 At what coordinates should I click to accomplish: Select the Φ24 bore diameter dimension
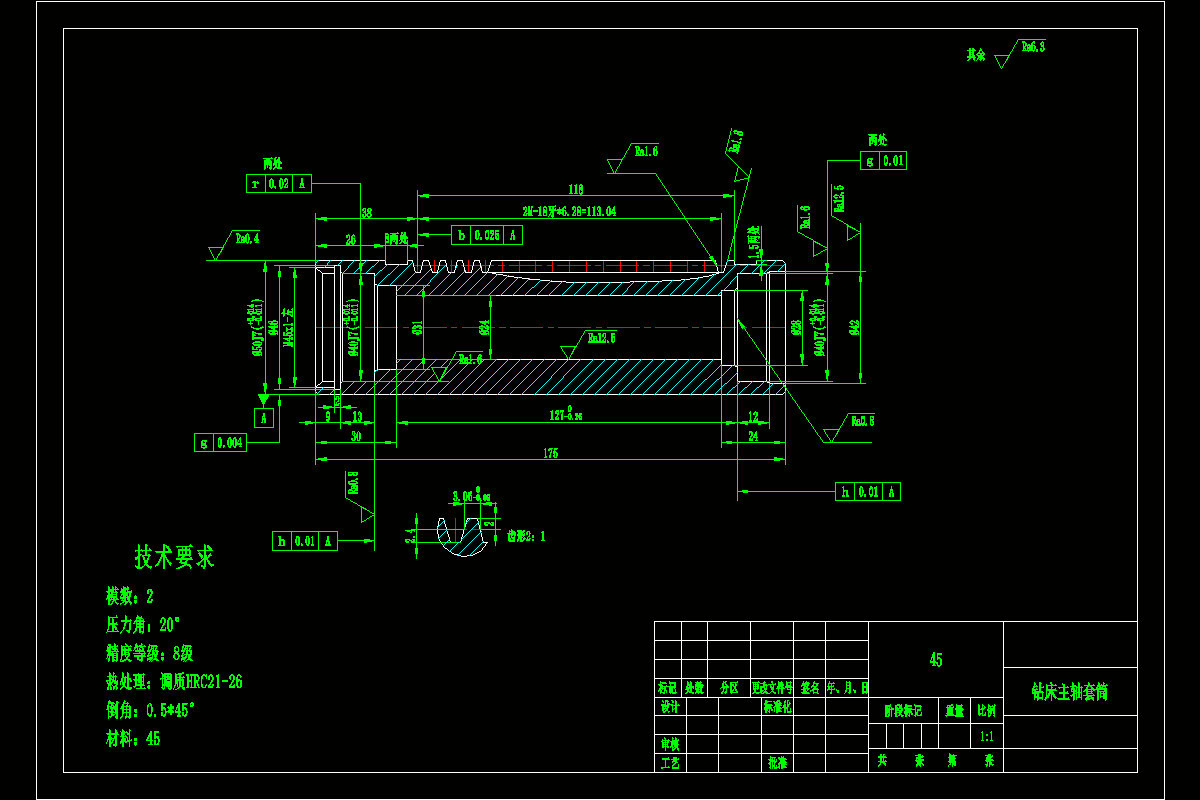[x=483, y=326]
